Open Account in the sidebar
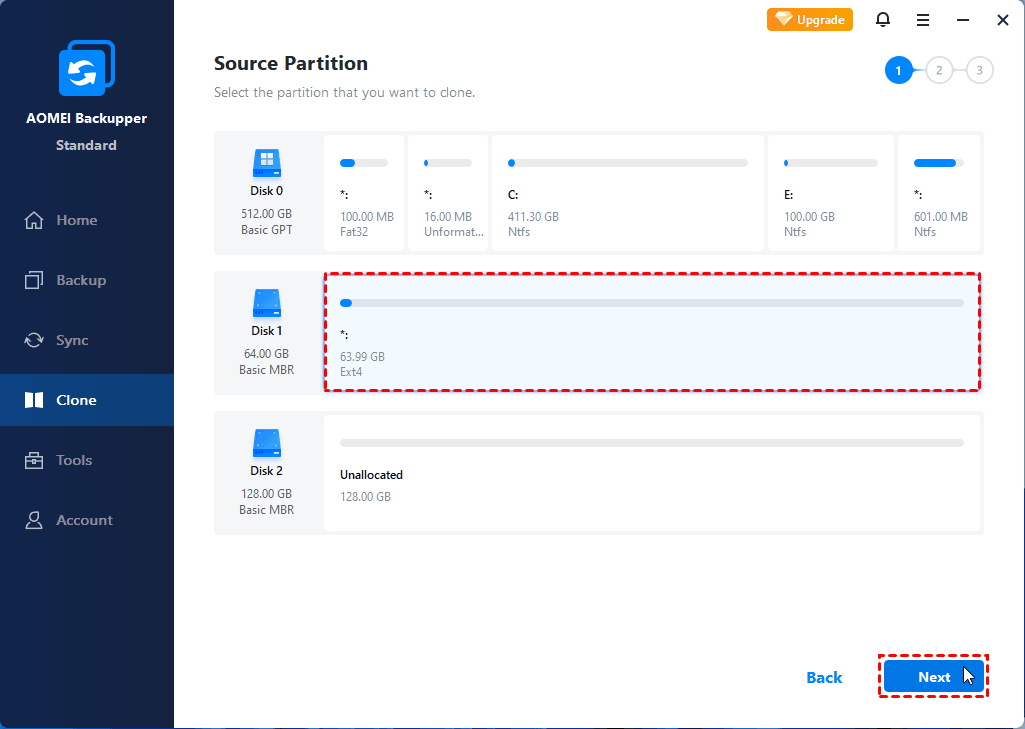The height and width of the screenshot is (729, 1025). 84,520
